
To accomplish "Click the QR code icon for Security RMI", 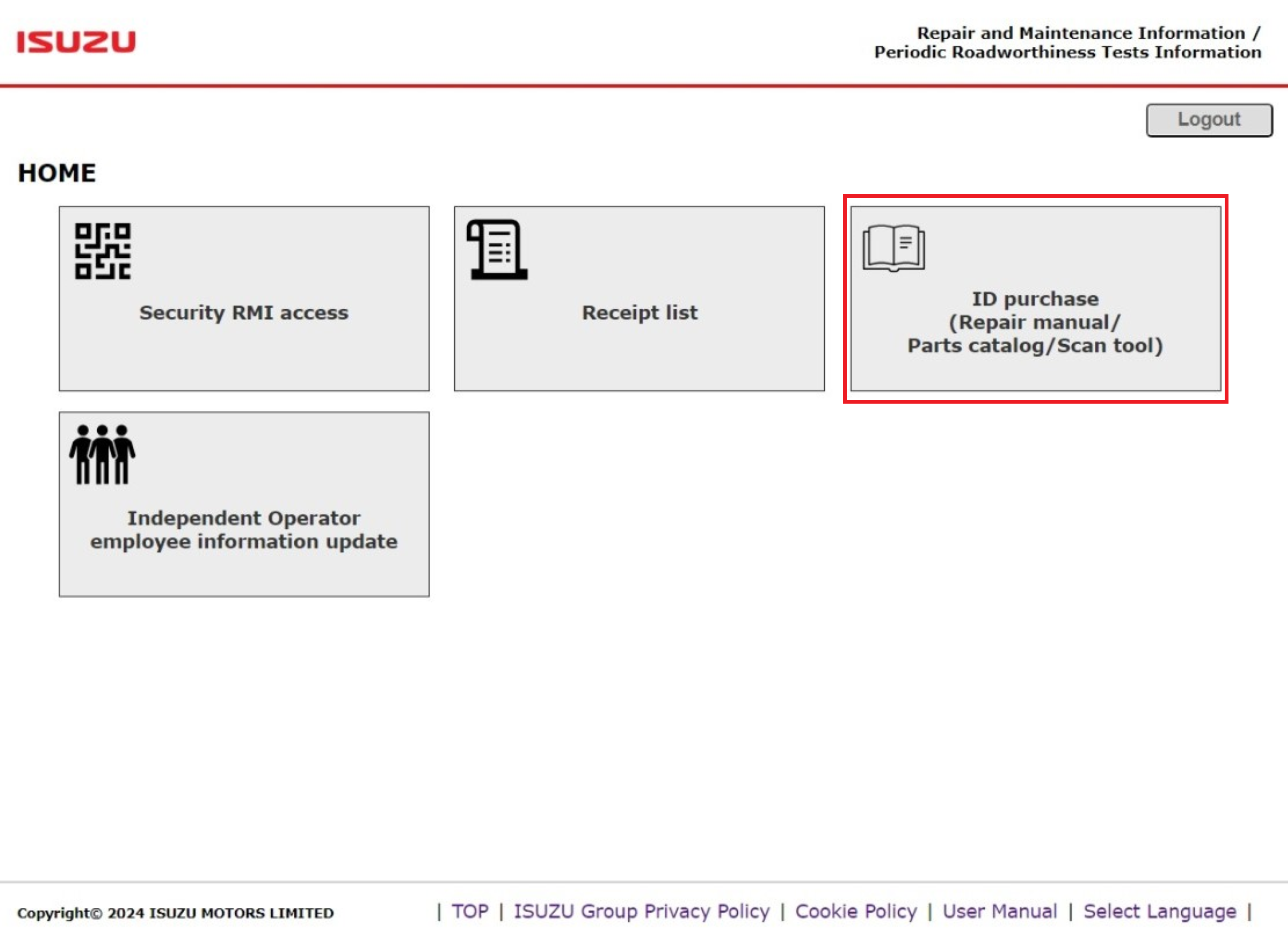I will 103,251.
